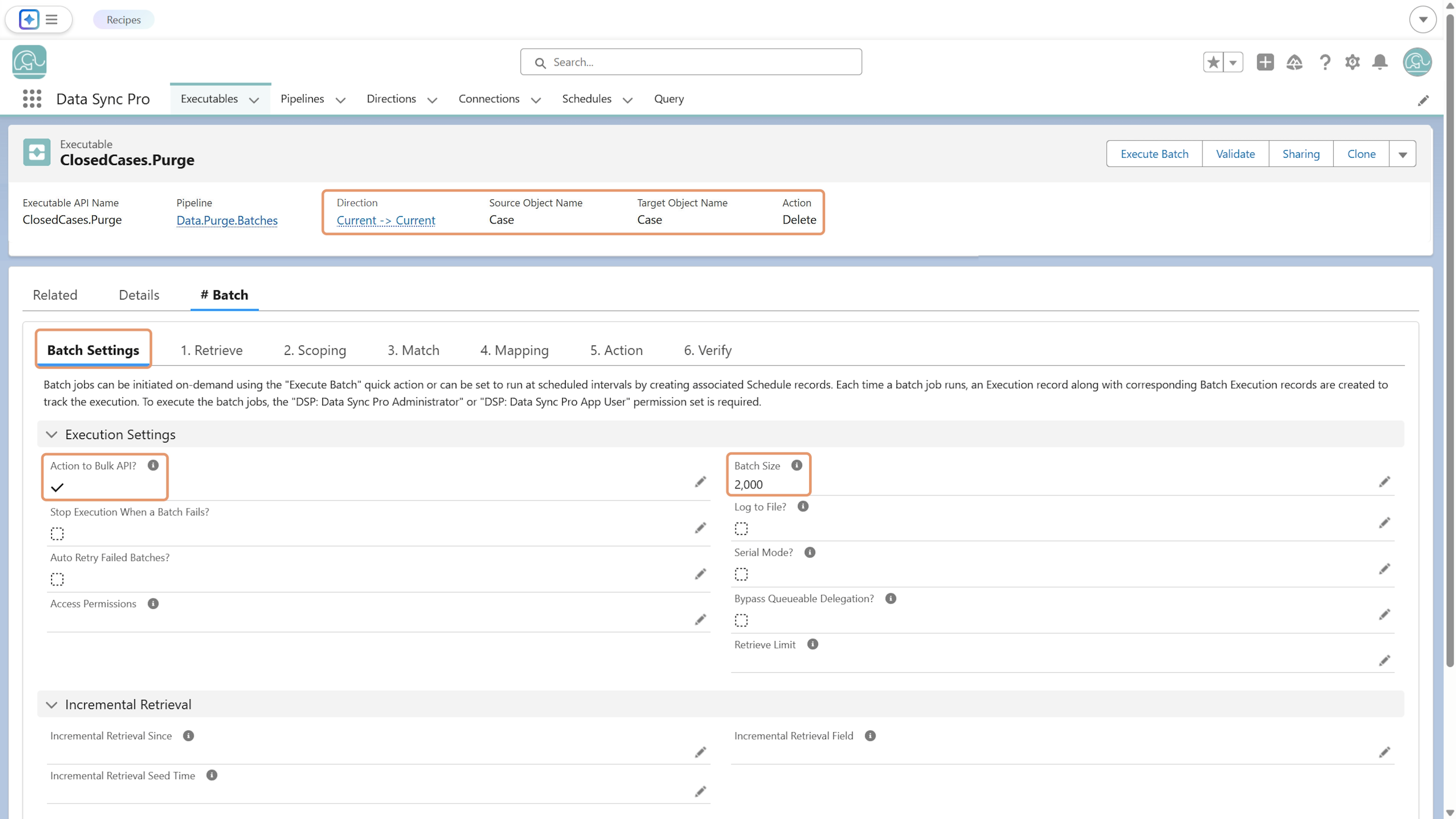Open the Connections tab dropdown chevron
The image size is (1456, 819).
pos(536,100)
